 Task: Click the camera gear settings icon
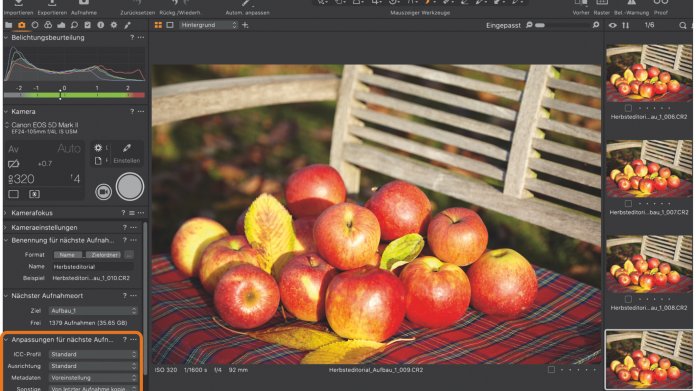(x=98, y=148)
